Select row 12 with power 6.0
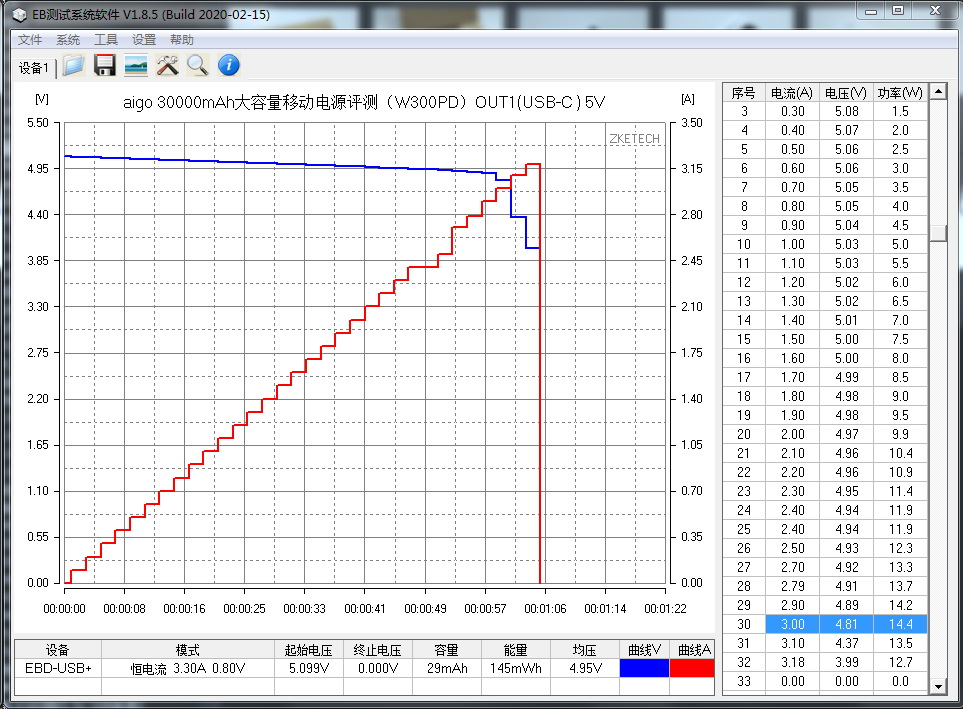963x709 pixels. (x=825, y=282)
